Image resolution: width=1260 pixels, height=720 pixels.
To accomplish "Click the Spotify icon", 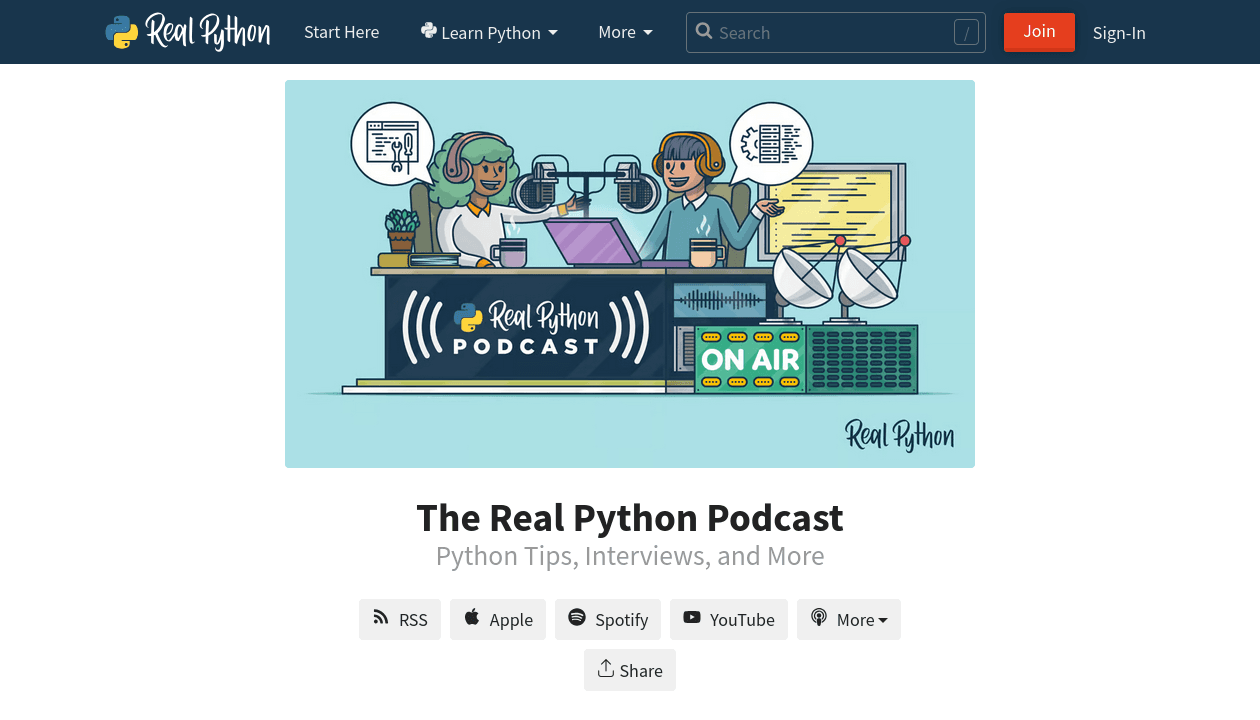I will [x=579, y=618].
